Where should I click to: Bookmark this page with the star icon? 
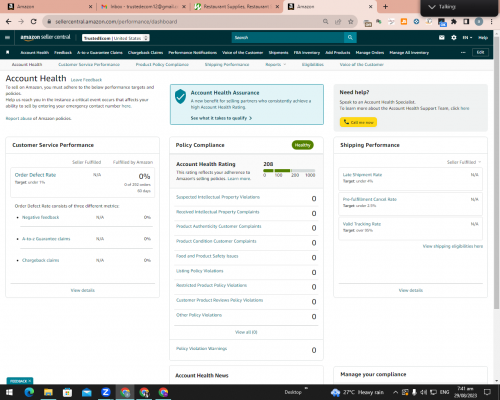point(351,21)
